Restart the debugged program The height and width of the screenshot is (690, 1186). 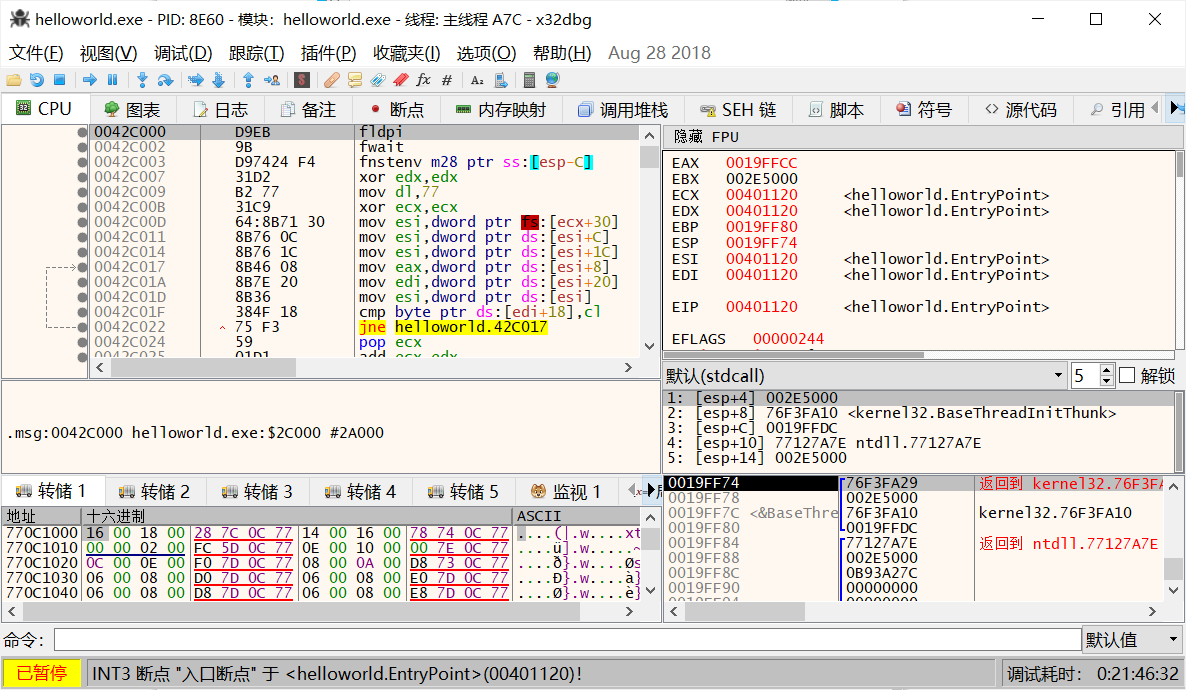click(x=36, y=80)
